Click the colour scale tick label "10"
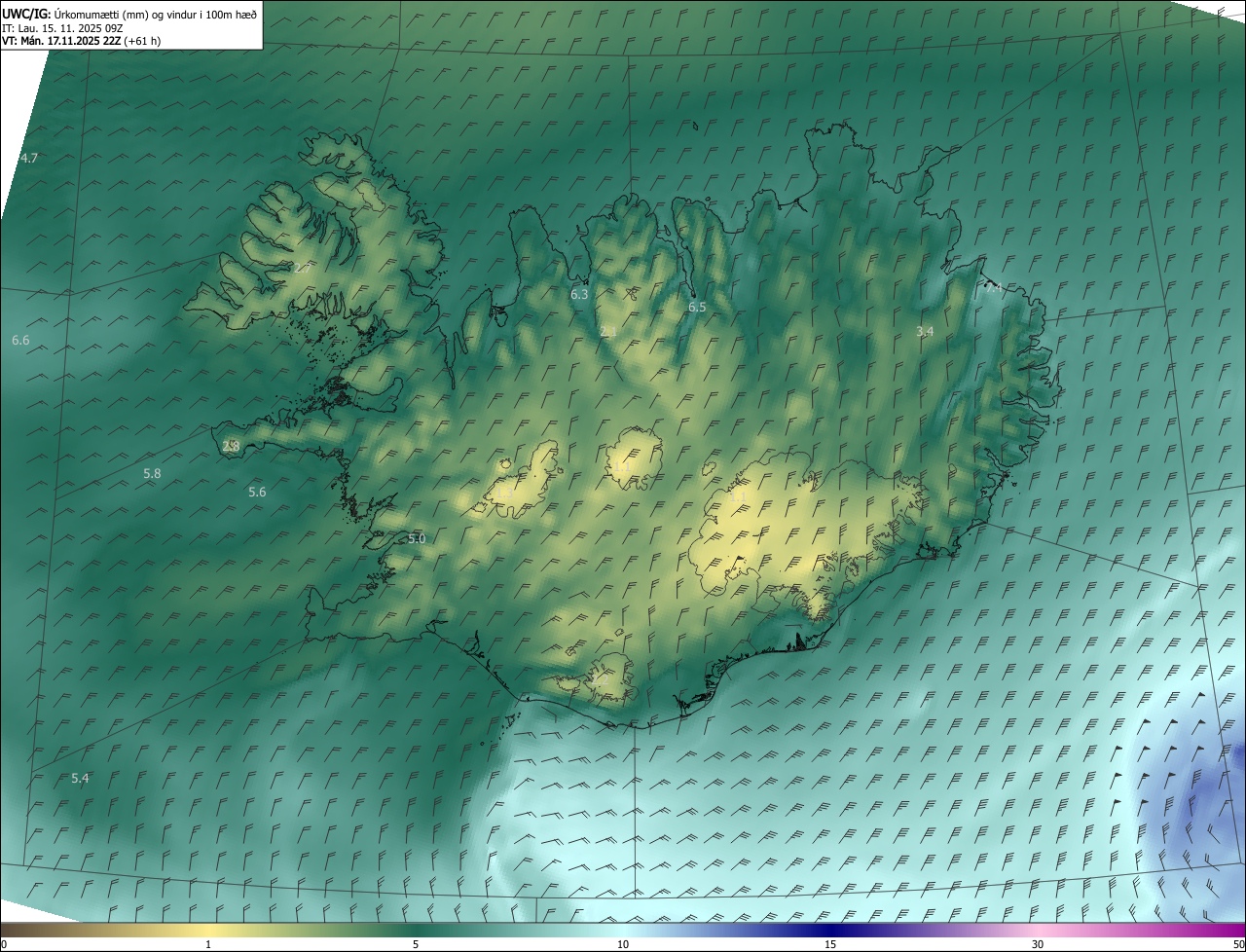 623,944
